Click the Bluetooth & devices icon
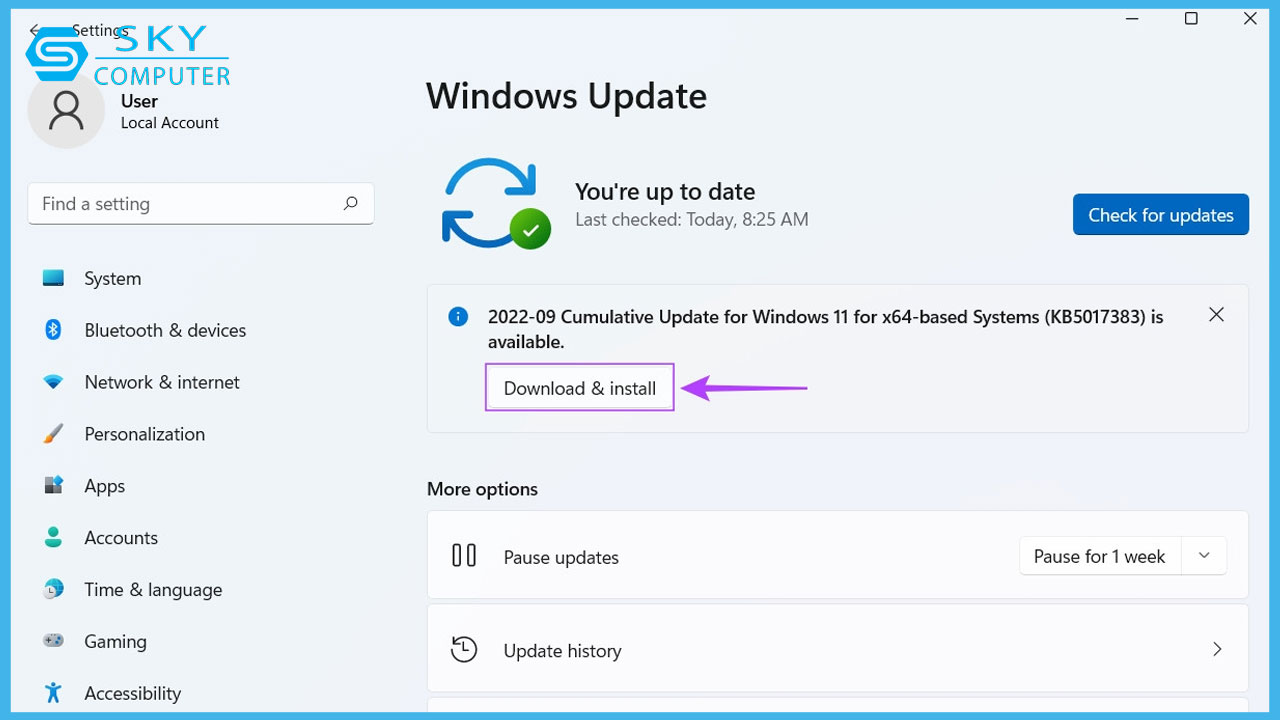 click(x=53, y=330)
